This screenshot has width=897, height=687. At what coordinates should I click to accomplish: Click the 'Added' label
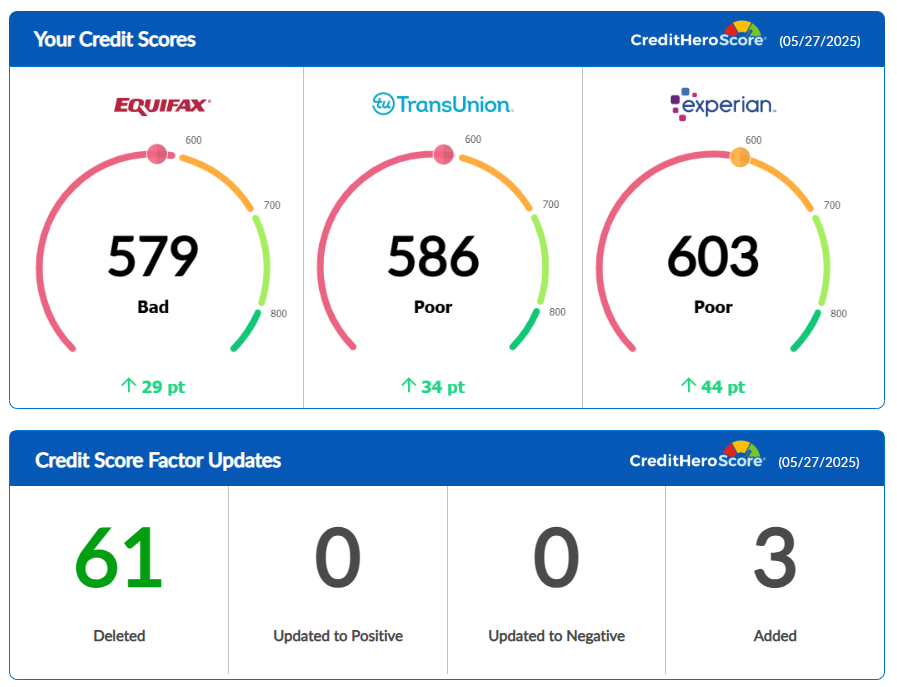(x=775, y=636)
